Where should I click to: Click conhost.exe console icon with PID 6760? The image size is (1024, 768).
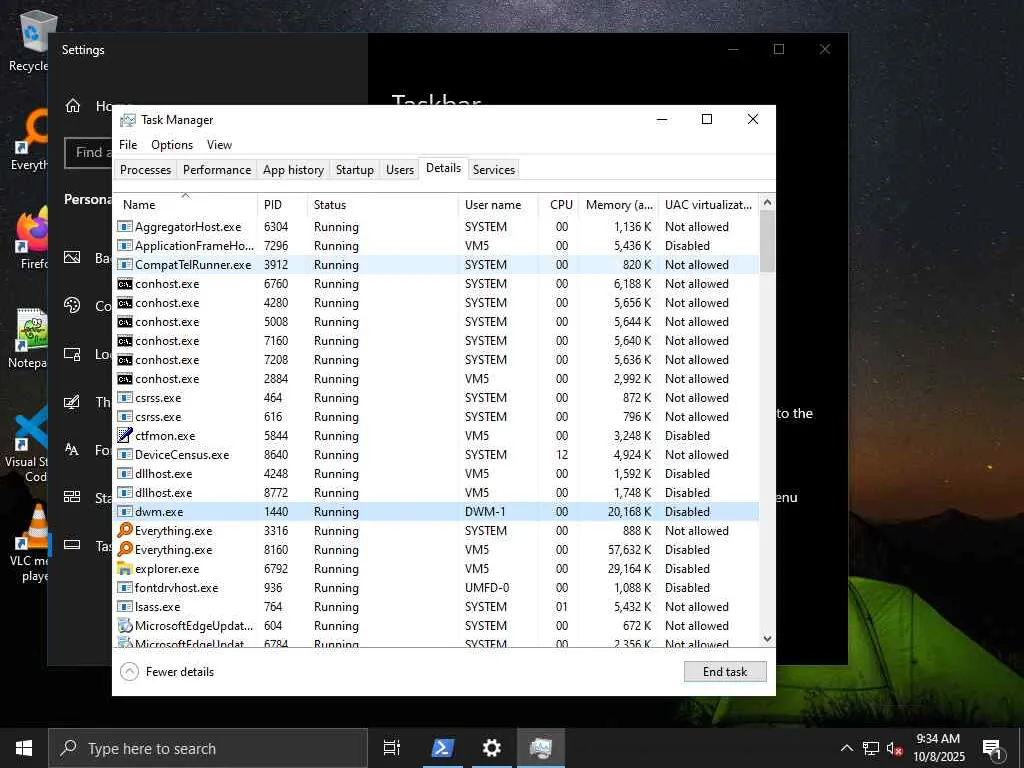[x=125, y=284]
